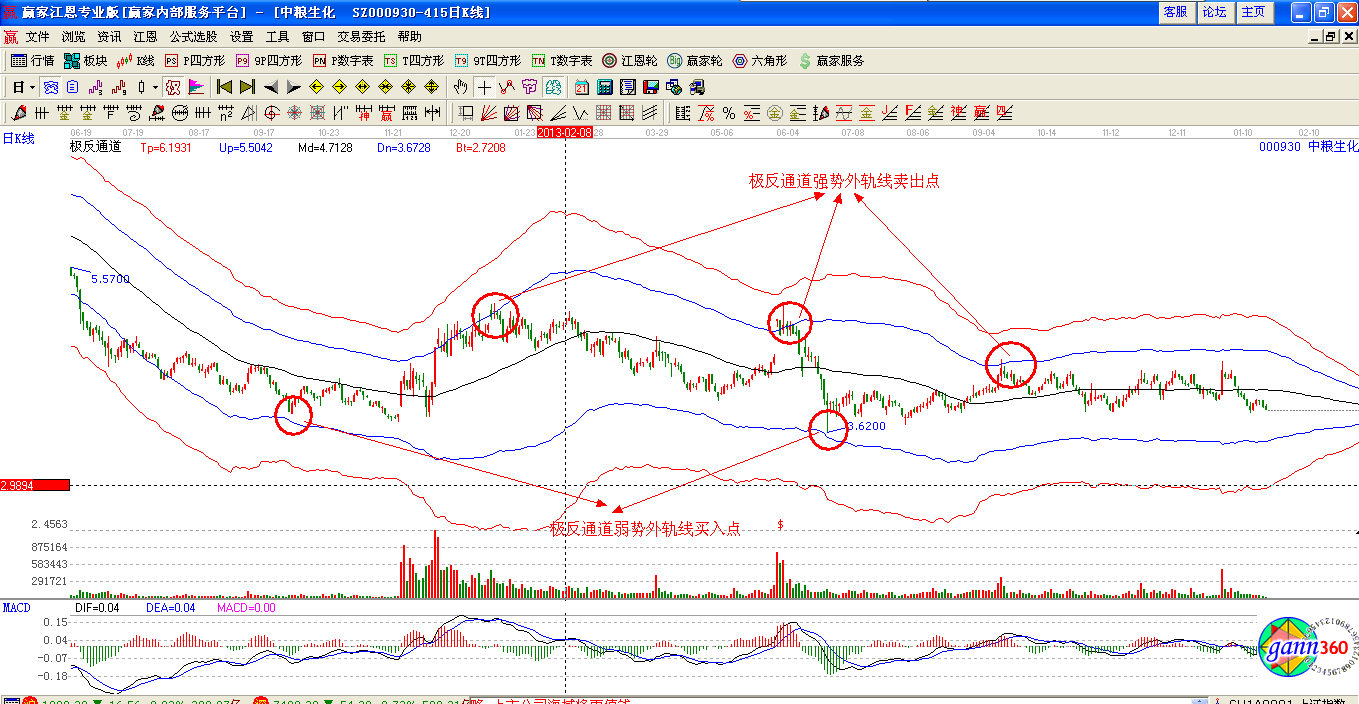Viewport: 1359px width, 704px height.
Task: Jump to first bar with skip-back arrow
Action: pos(224,87)
